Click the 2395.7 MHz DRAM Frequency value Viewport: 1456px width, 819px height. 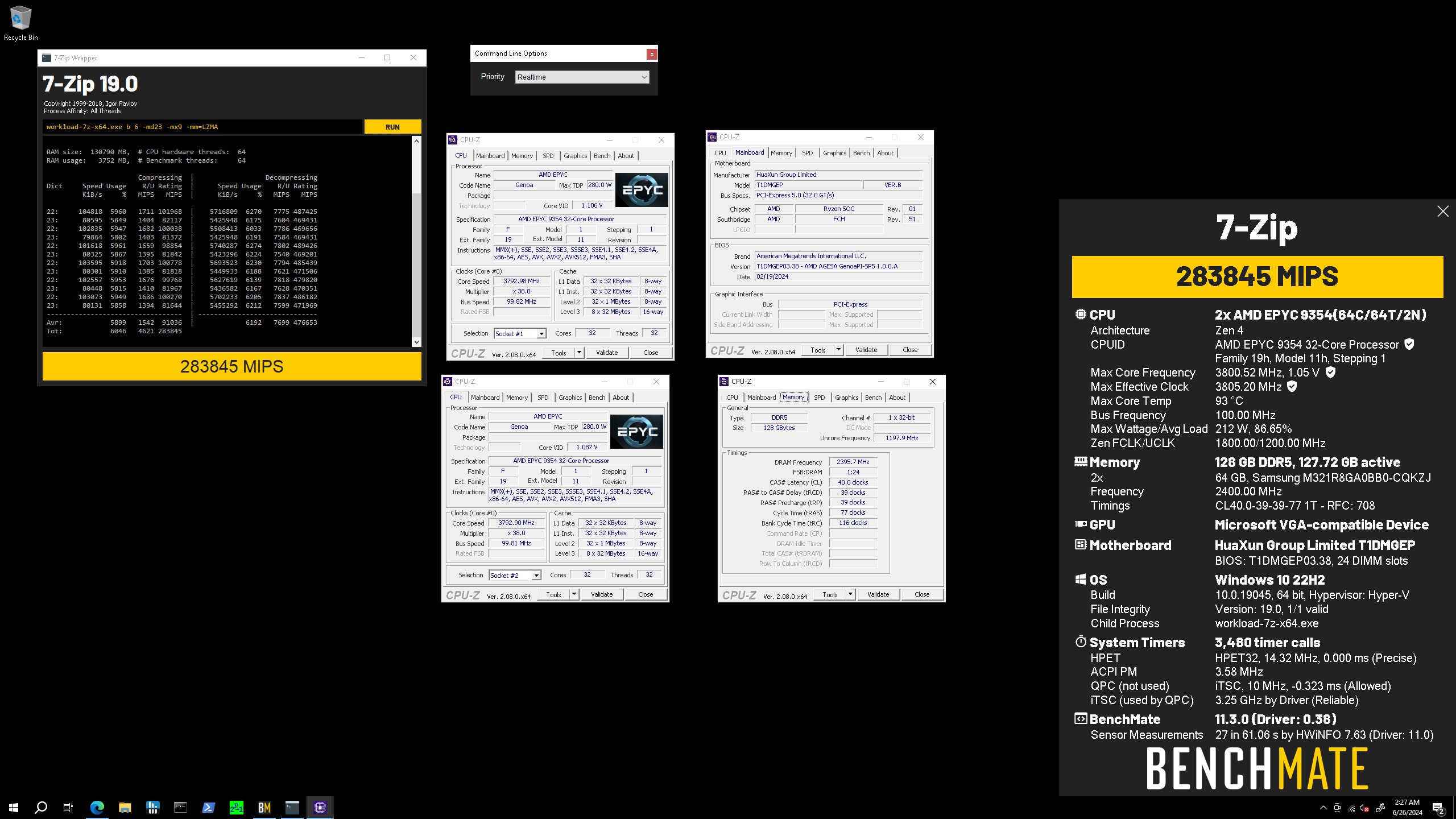(x=853, y=462)
